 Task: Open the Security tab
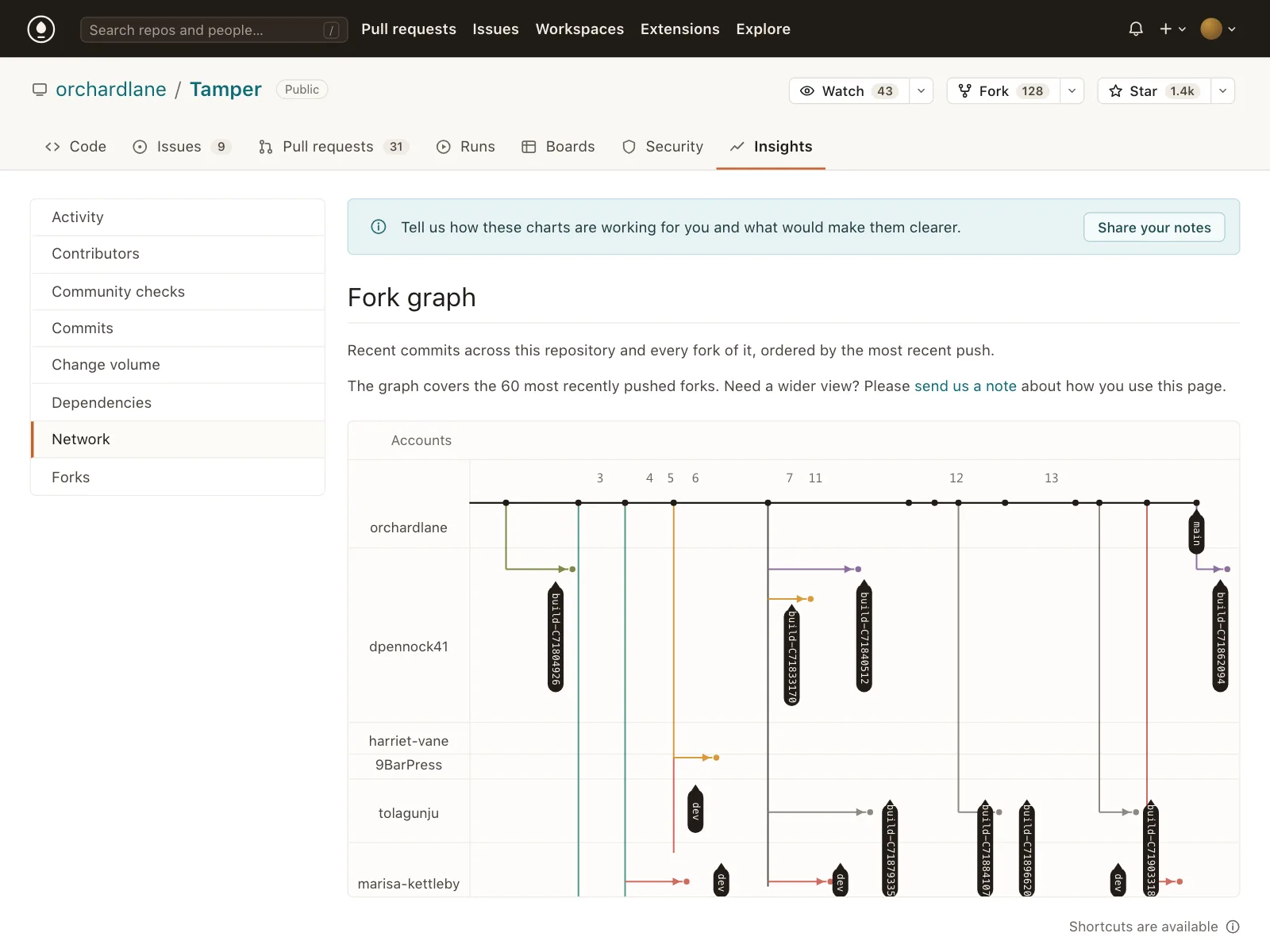pyautogui.click(x=663, y=147)
